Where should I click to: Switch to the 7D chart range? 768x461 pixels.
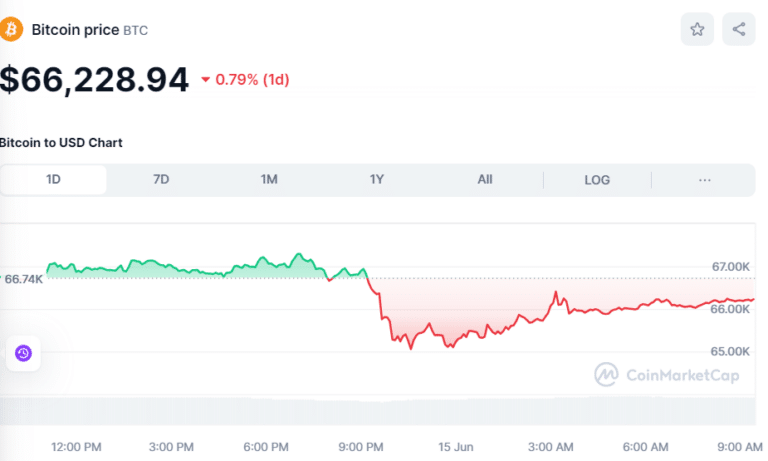pyautogui.click(x=161, y=180)
